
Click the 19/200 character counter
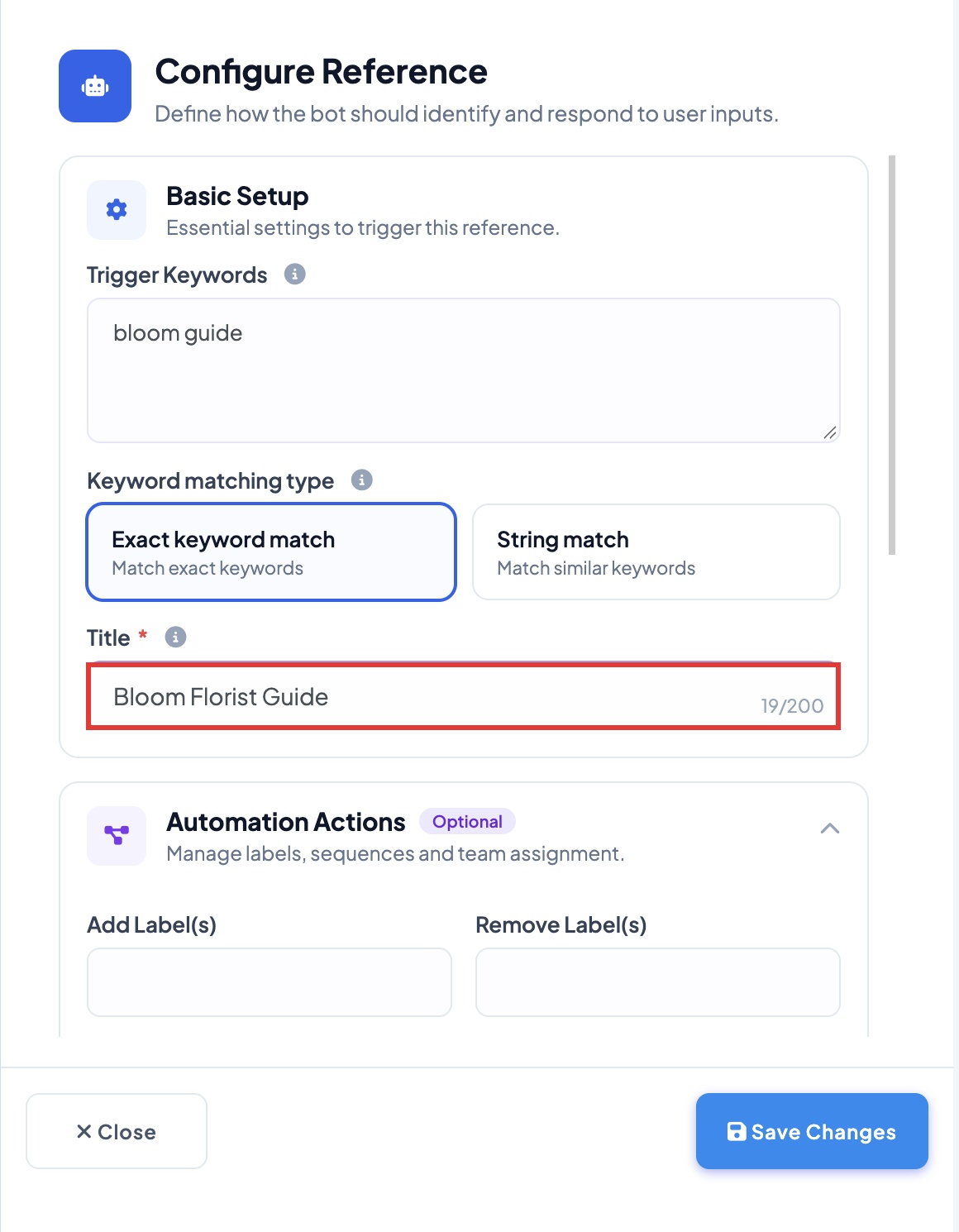792,705
